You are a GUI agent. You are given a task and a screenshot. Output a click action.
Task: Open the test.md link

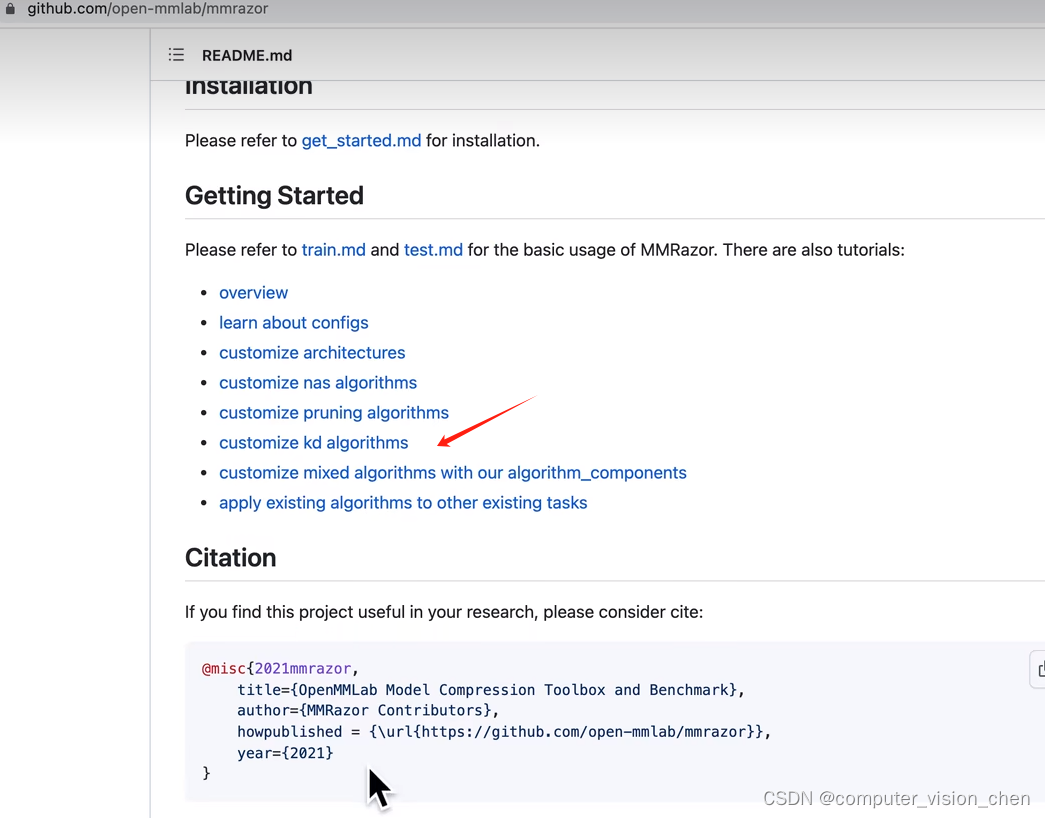(x=433, y=250)
